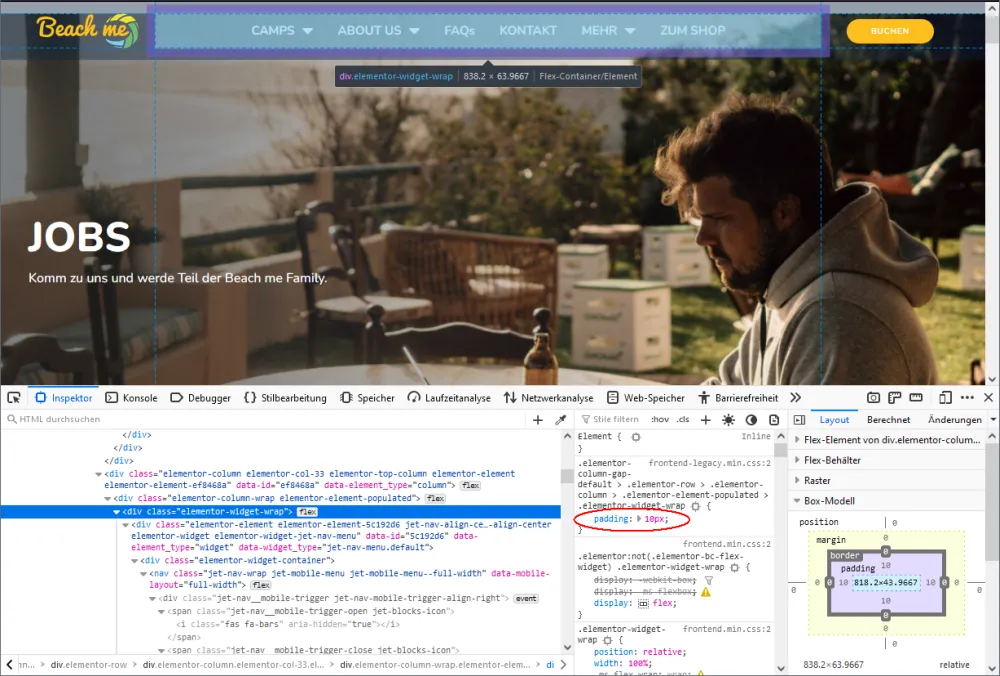Select the Layout sidebar tab
Image resolution: width=1000 pixels, height=676 pixels.
tap(834, 420)
